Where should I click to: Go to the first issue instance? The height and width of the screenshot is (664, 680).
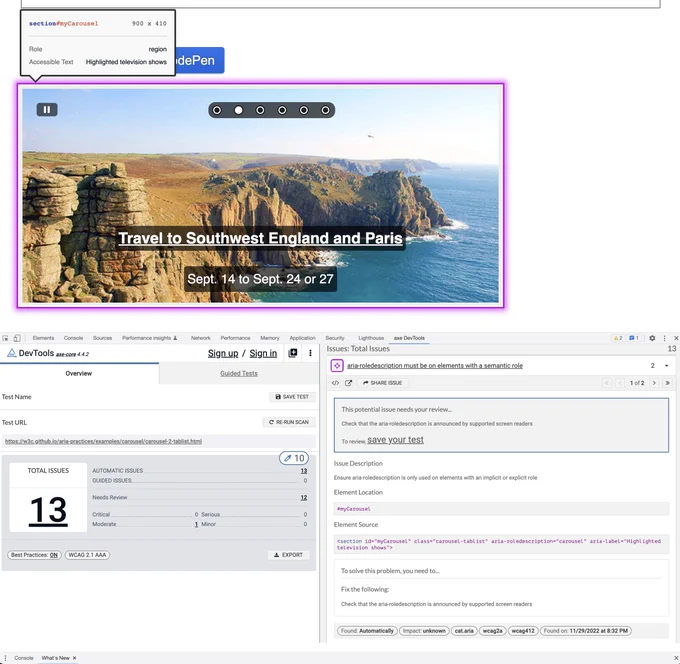coord(607,383)
